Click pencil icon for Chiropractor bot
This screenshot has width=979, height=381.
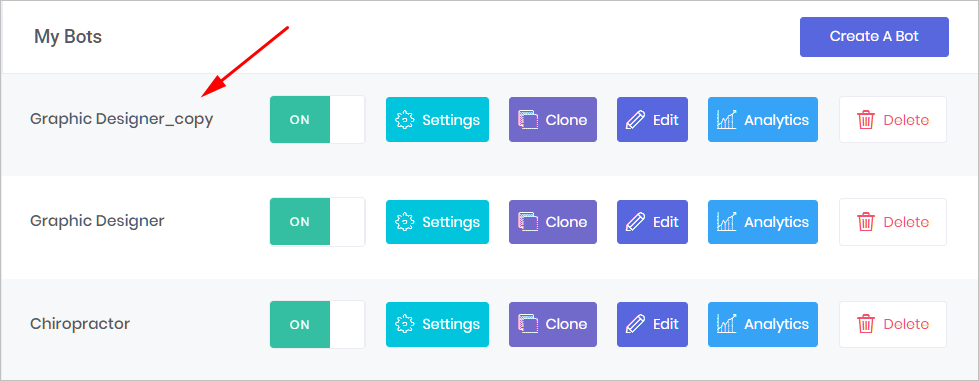635,324
